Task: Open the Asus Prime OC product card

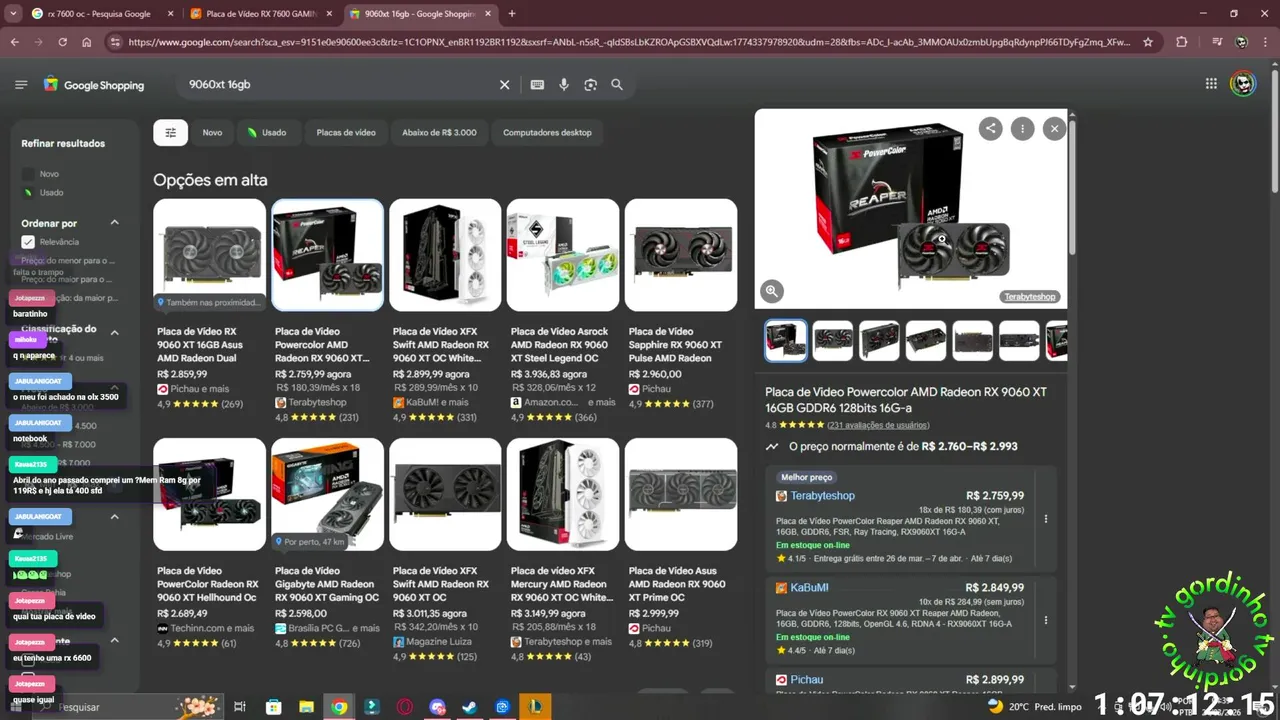Action: point(681,545)
